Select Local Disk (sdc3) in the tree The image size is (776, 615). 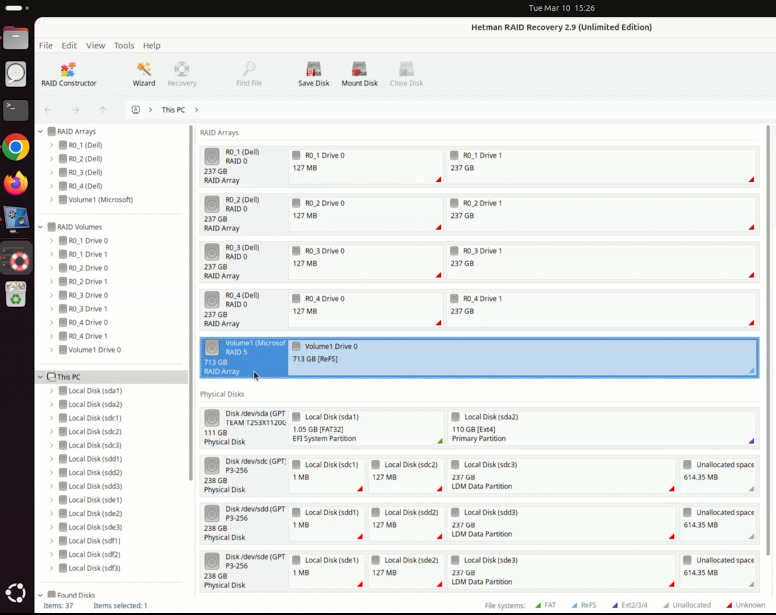pos(95,445)
